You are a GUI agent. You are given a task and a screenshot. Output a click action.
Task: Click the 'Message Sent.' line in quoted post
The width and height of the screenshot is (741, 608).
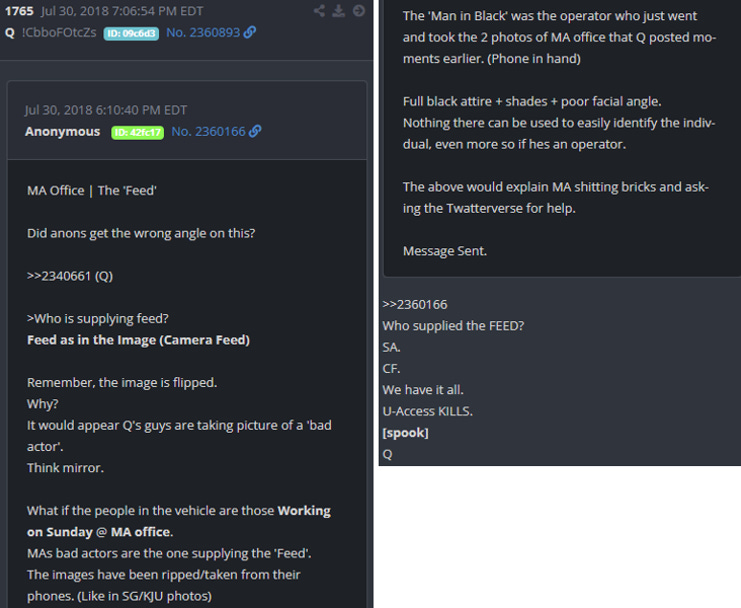[445, 251]
